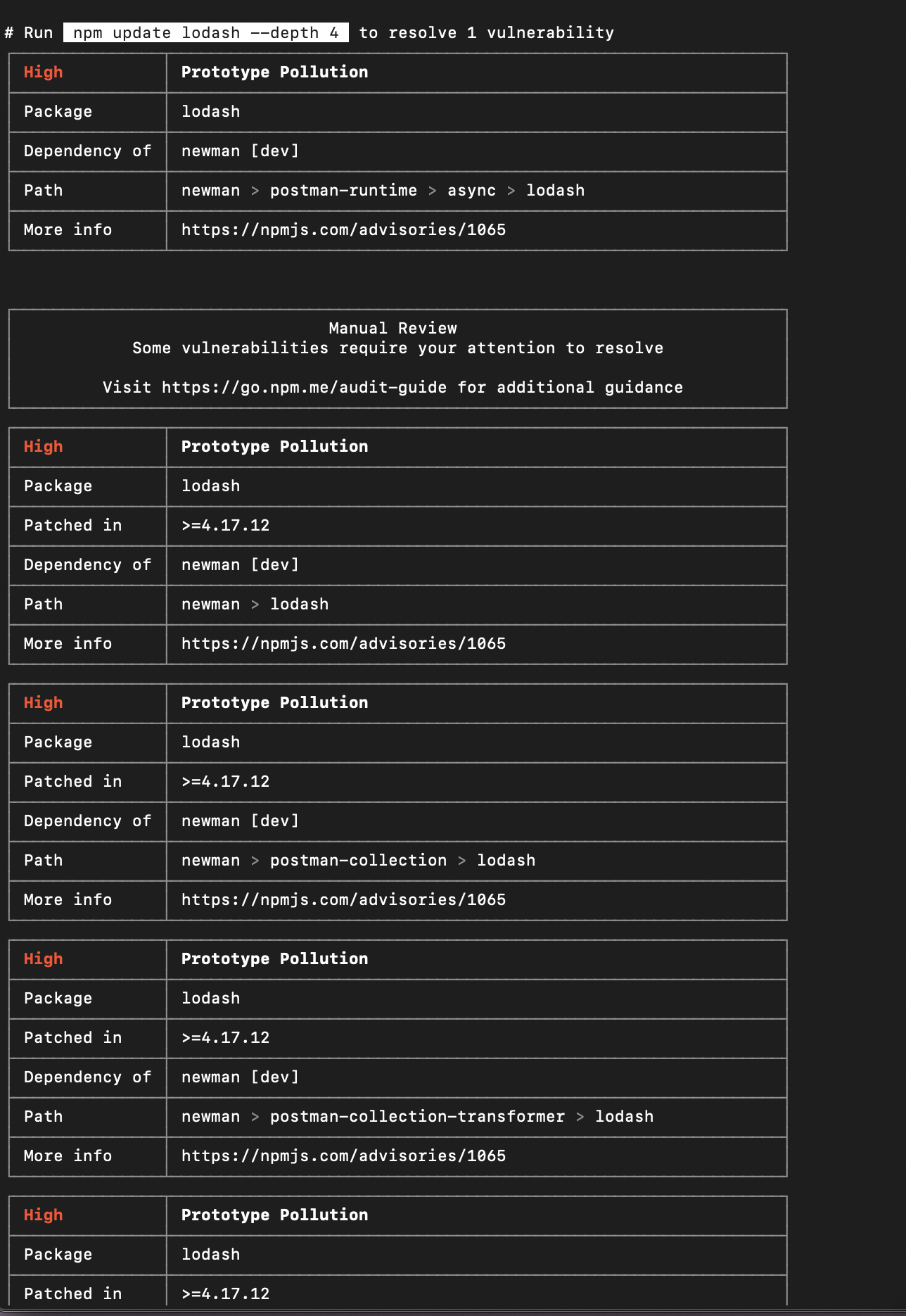This screenshot has width=906, height=1316.
Task: Click ">=4.17.12" in the postman-collection-transformer table
Action: point(225,1038)
